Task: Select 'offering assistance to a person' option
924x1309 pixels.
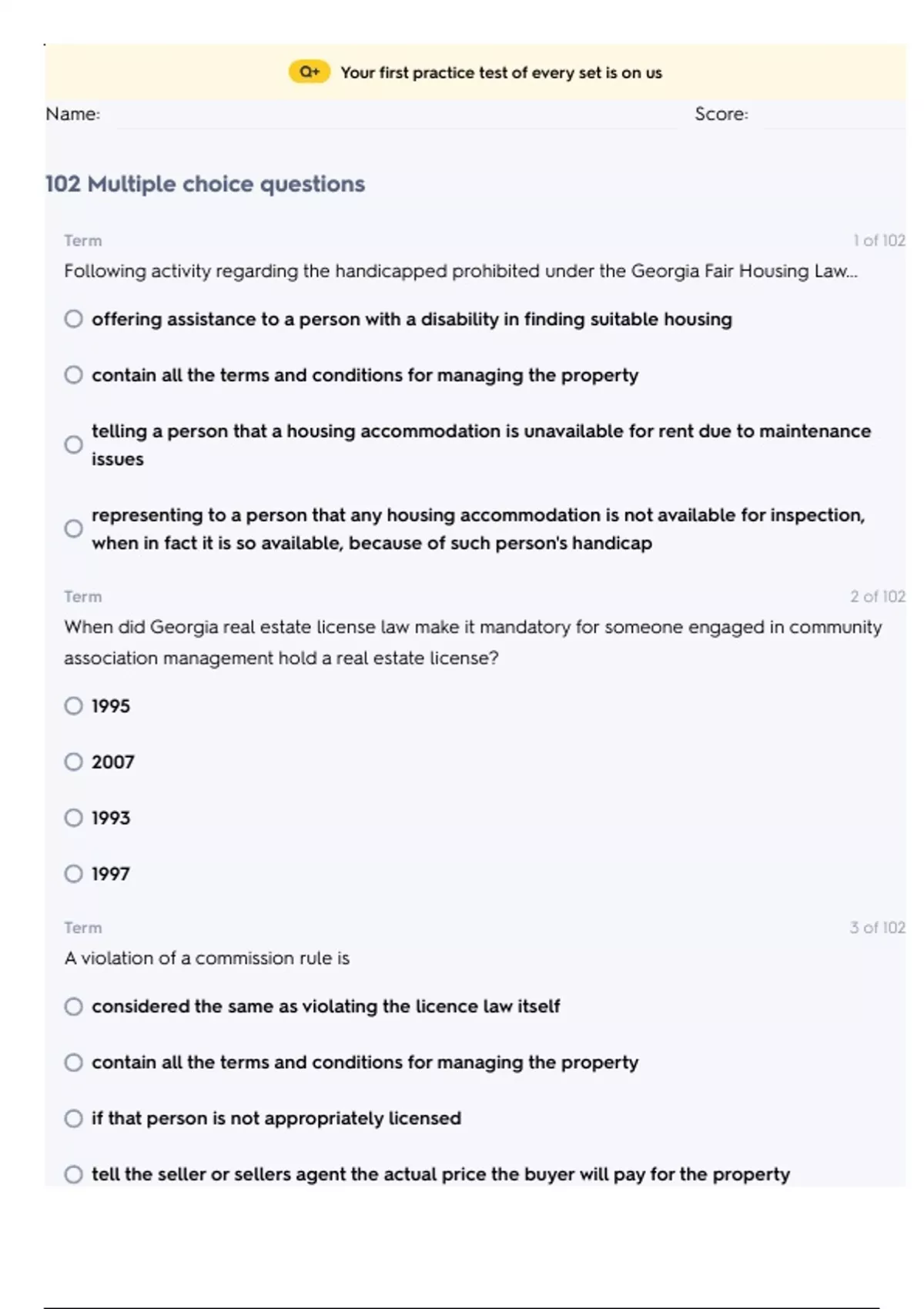Action: (74, 319)
